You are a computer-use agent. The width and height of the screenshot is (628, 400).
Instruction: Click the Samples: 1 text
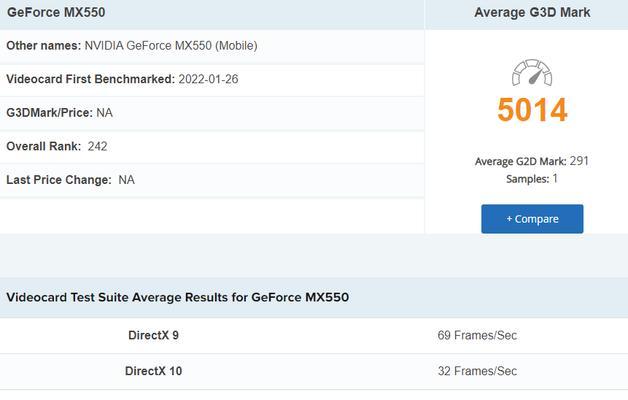[x=531, y=179]
